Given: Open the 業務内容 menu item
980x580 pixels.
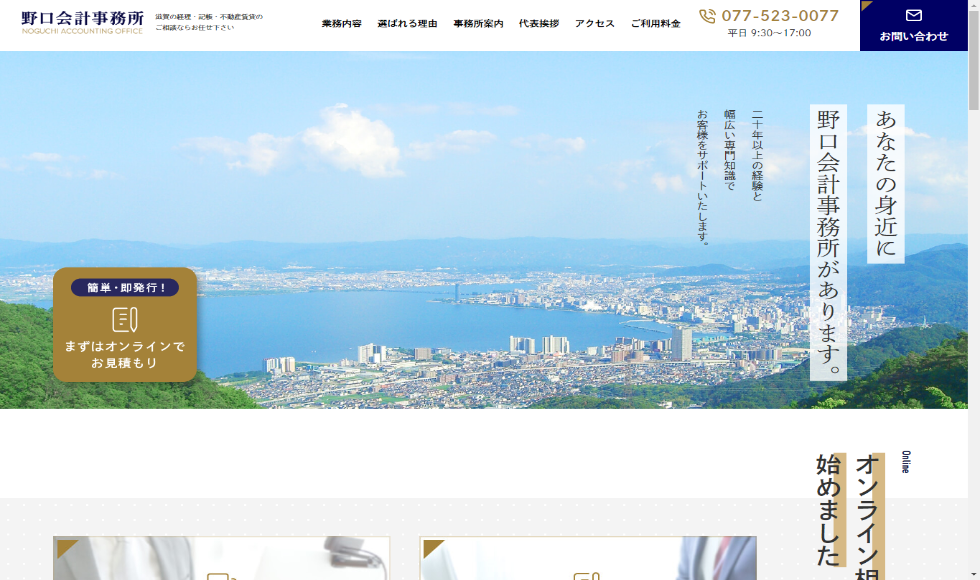Looking at the screenshot, I should [341, 24].
